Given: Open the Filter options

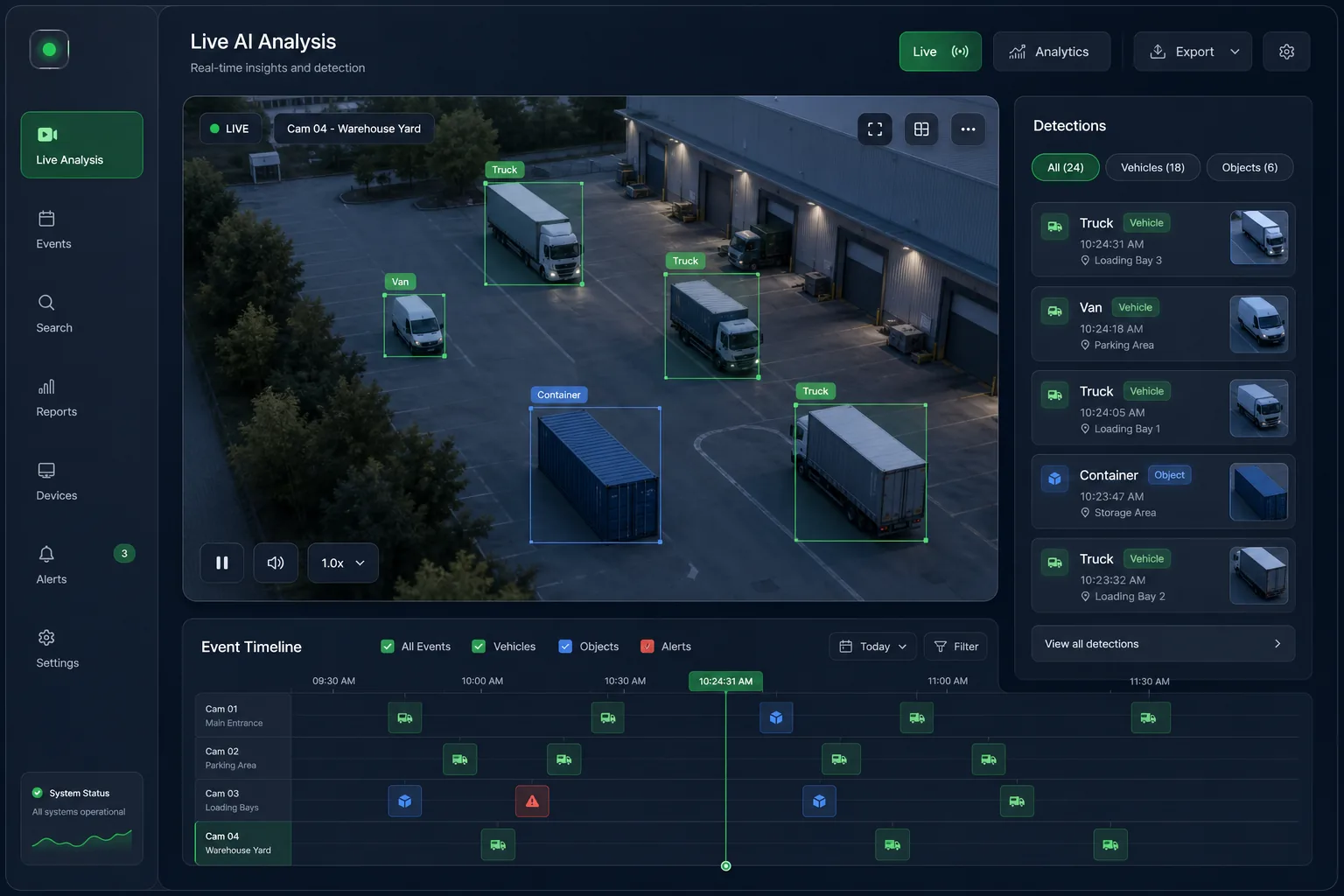Looking at the screenshot, I should coord(955,647).
